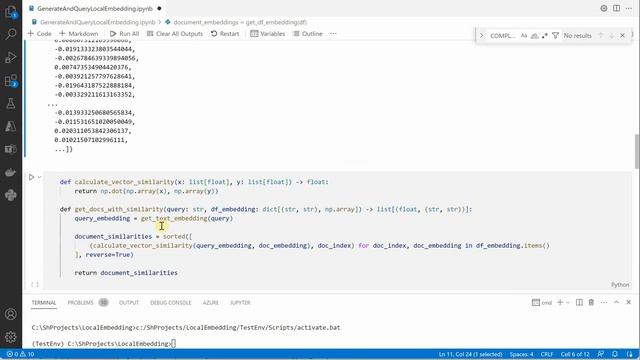Split the terminal panel
640x360 pixels.
coord(579,302)
